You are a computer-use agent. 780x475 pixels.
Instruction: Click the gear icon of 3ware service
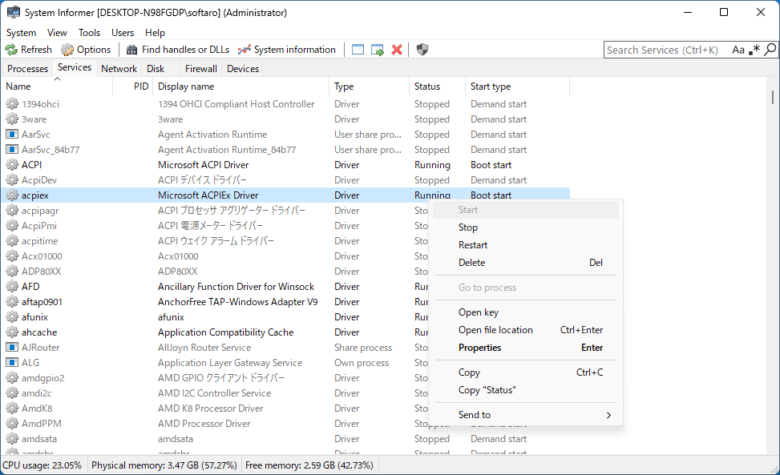tap(12, 119)
